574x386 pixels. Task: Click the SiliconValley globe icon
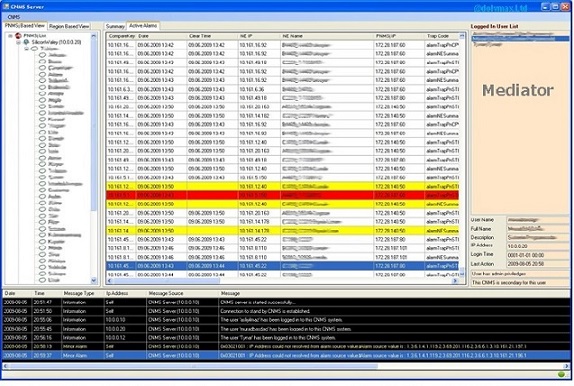click(26, 42)
